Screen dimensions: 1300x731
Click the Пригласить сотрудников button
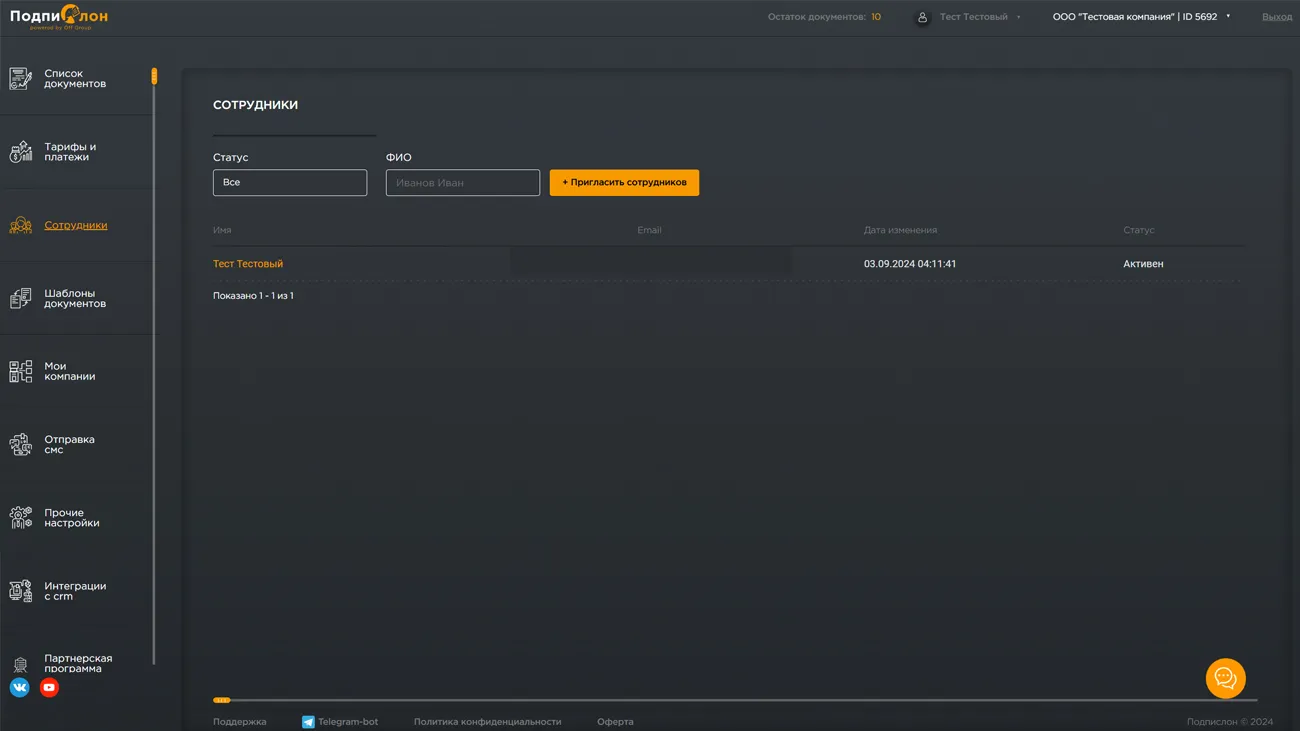point(624,183)
